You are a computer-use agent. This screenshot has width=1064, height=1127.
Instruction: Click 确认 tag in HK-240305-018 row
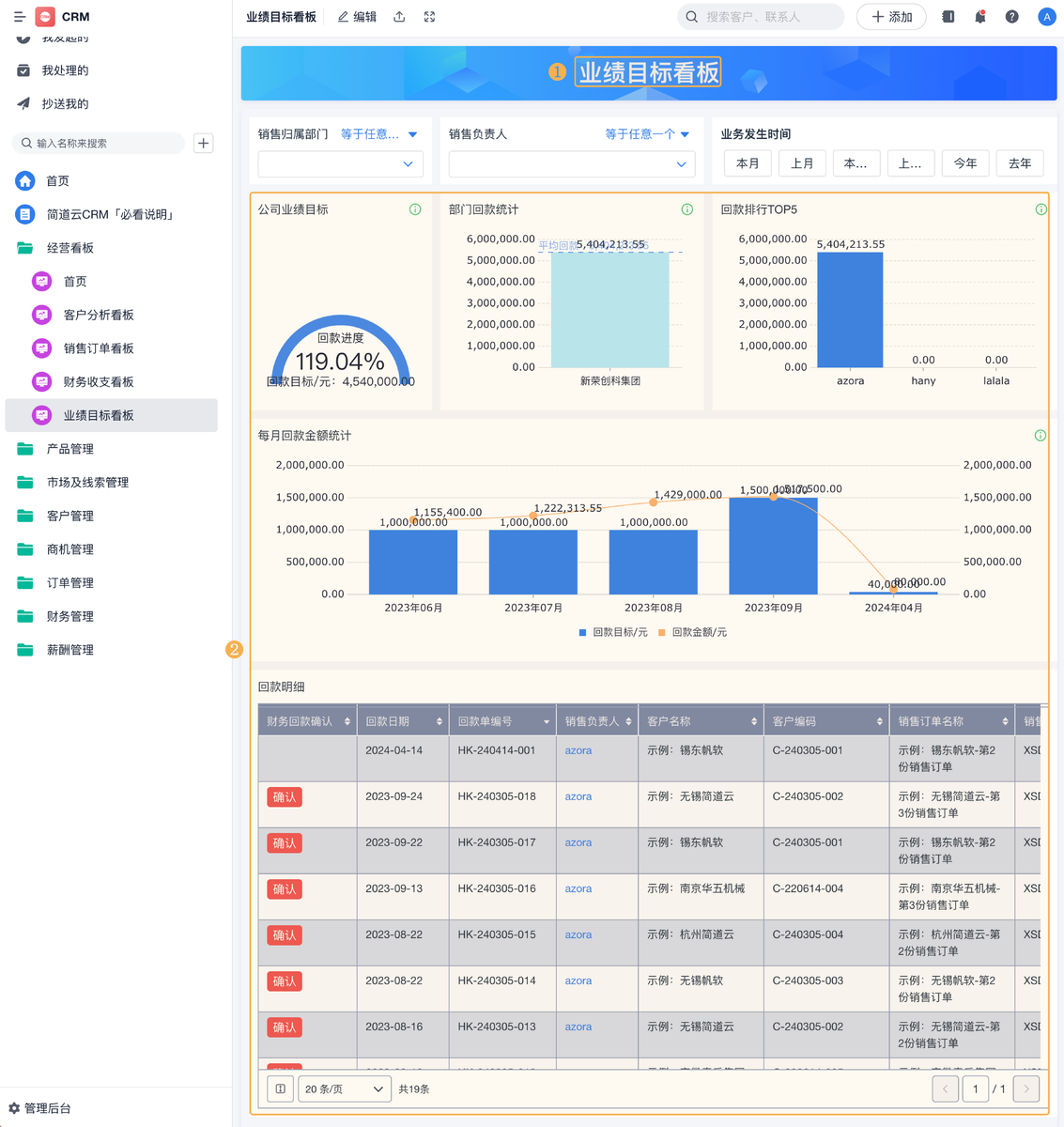point(285,797)
